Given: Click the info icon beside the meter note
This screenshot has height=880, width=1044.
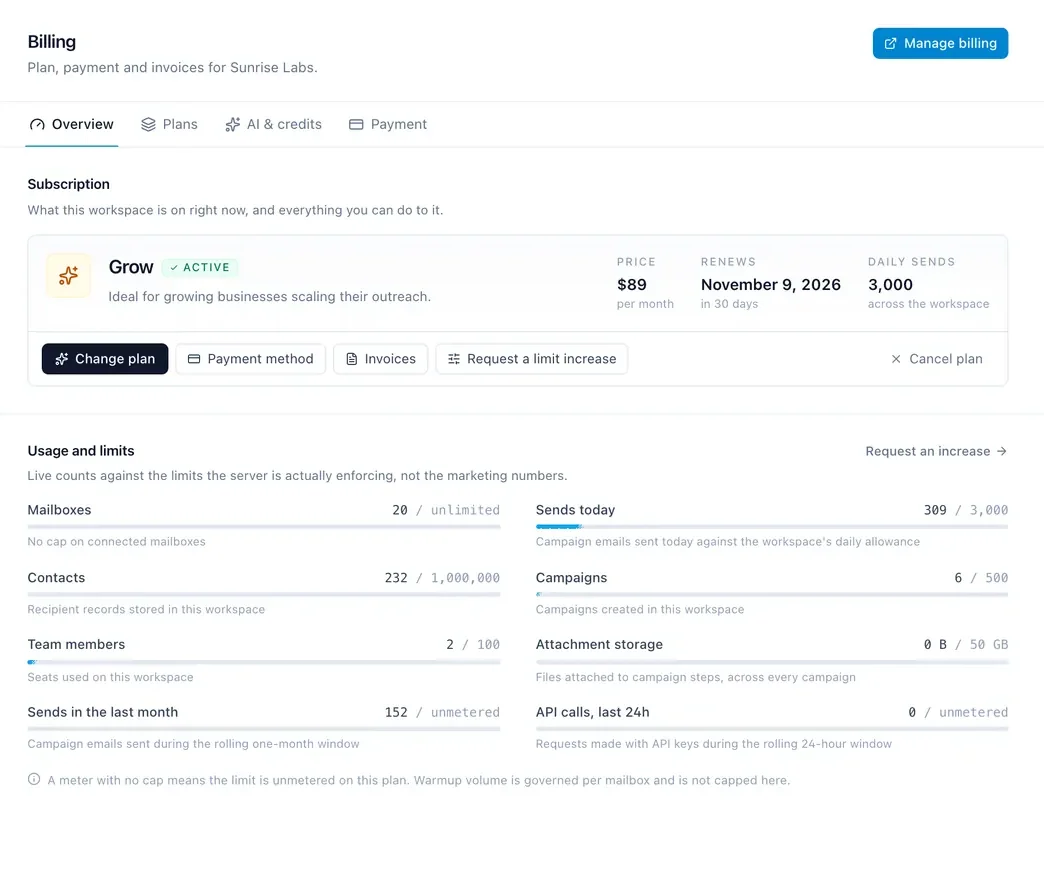Looking at the screenshot, I should click(x=34, y=779).
